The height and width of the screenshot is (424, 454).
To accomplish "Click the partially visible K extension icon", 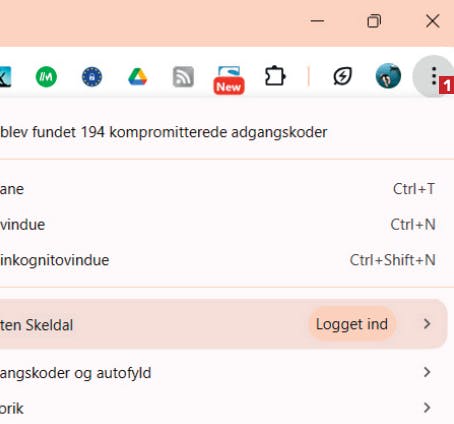I will coord(5,77).
